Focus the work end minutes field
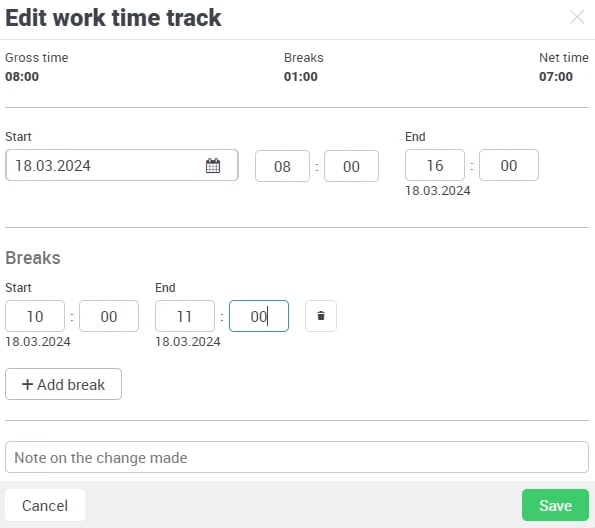This screenshot has width=595, height=528. tap(509, 165)
